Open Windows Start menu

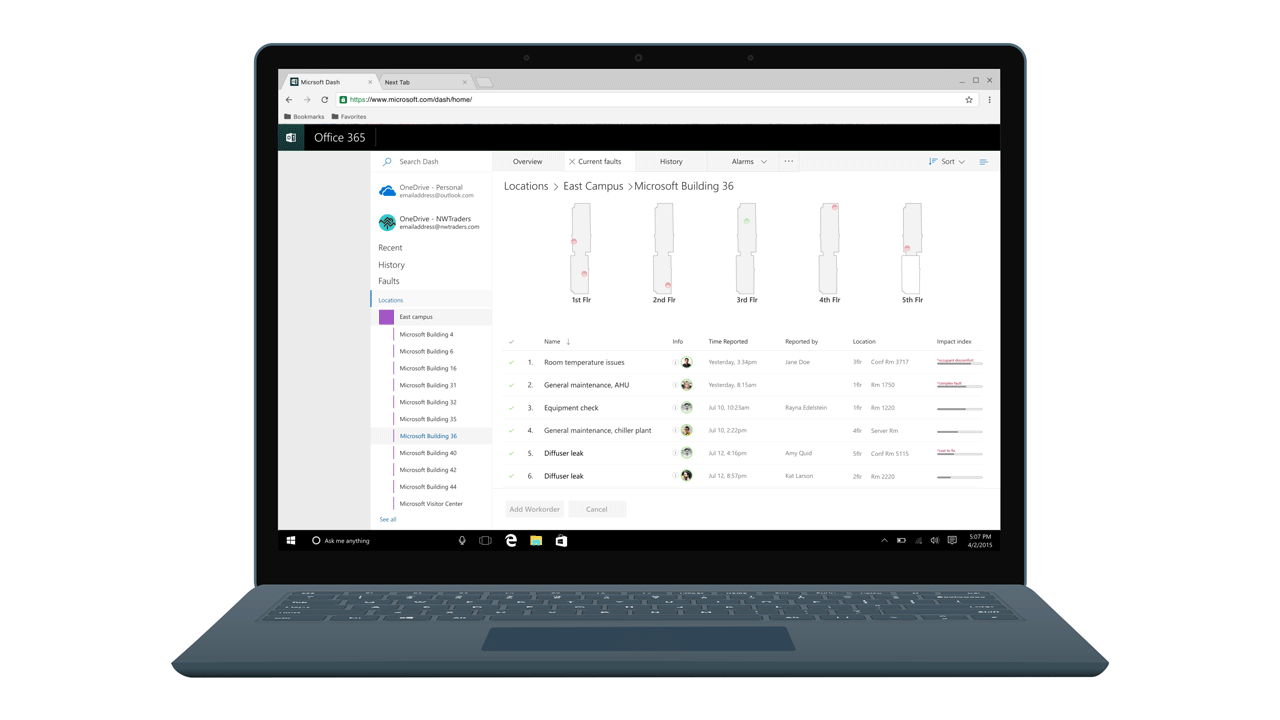(291, 541)
